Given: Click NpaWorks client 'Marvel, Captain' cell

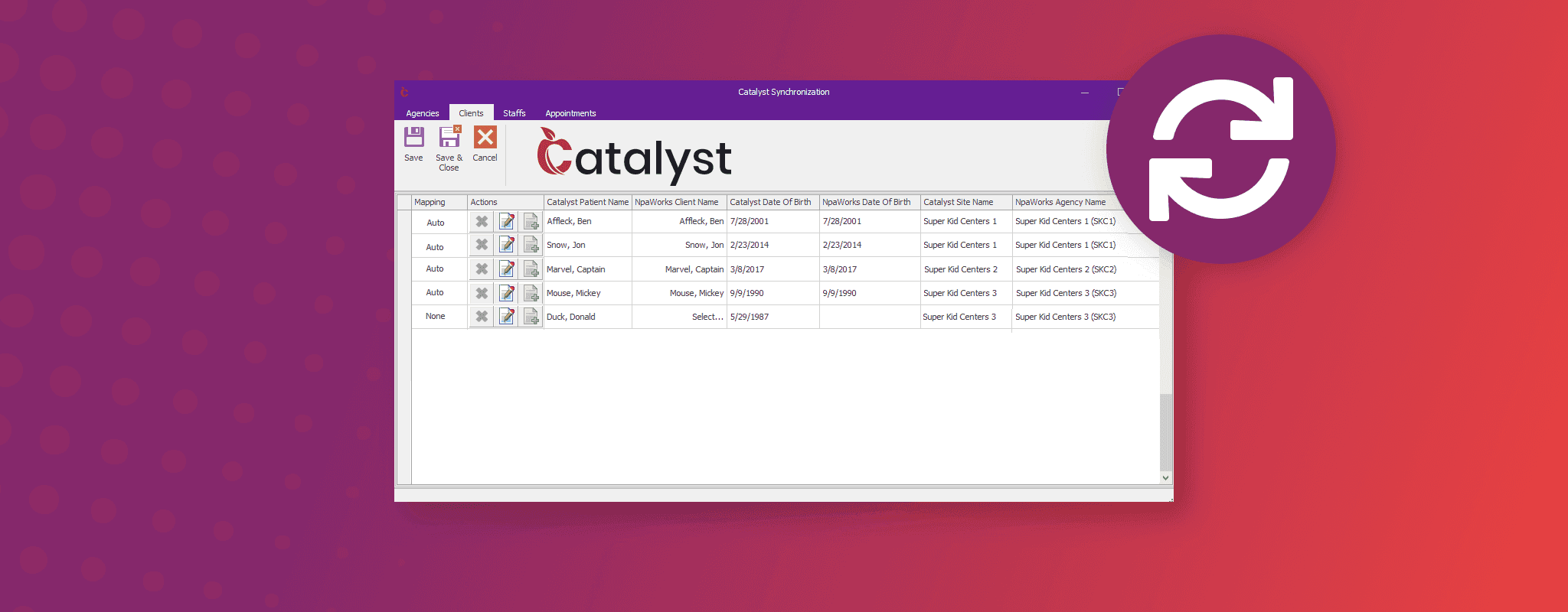Looking at the screenshot, I should coord(679,269).
